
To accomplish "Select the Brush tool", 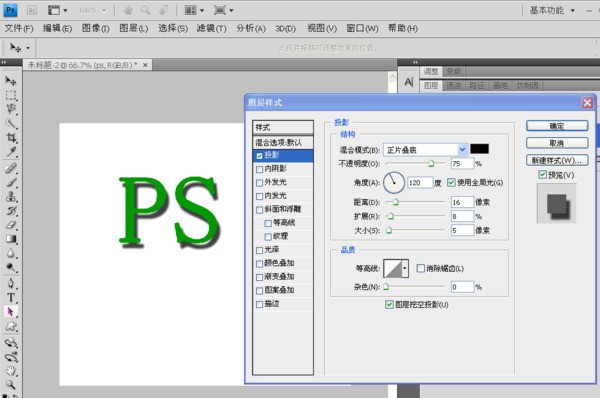I will coord(10,183).
